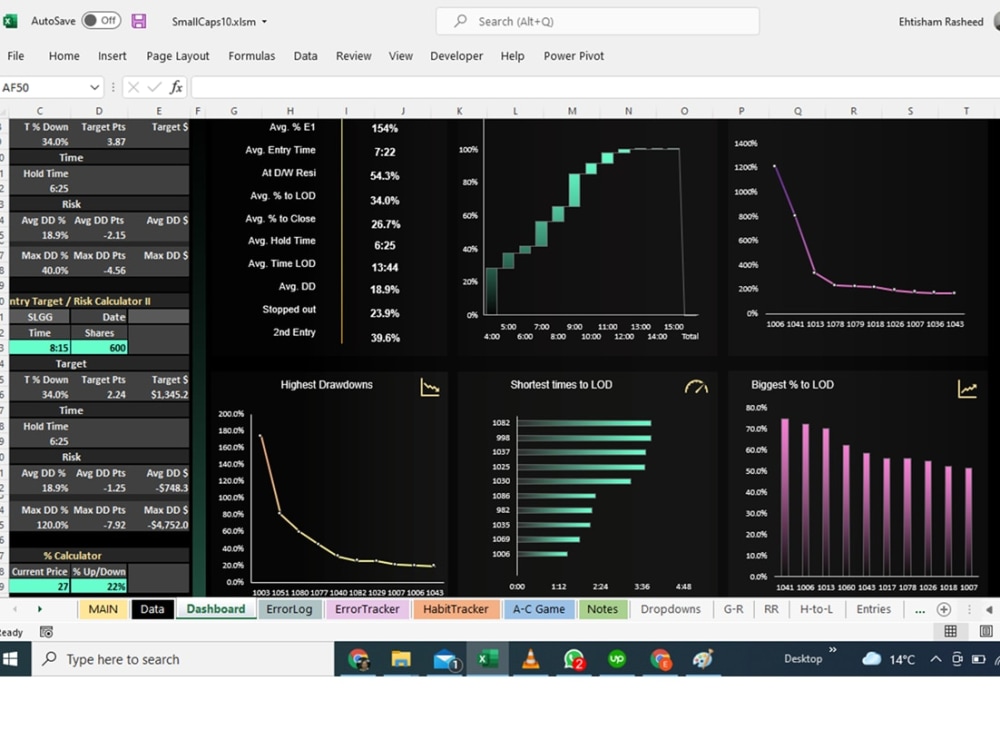
Task: Open the Formulas ribbon tab
Action: click(252, 56)
